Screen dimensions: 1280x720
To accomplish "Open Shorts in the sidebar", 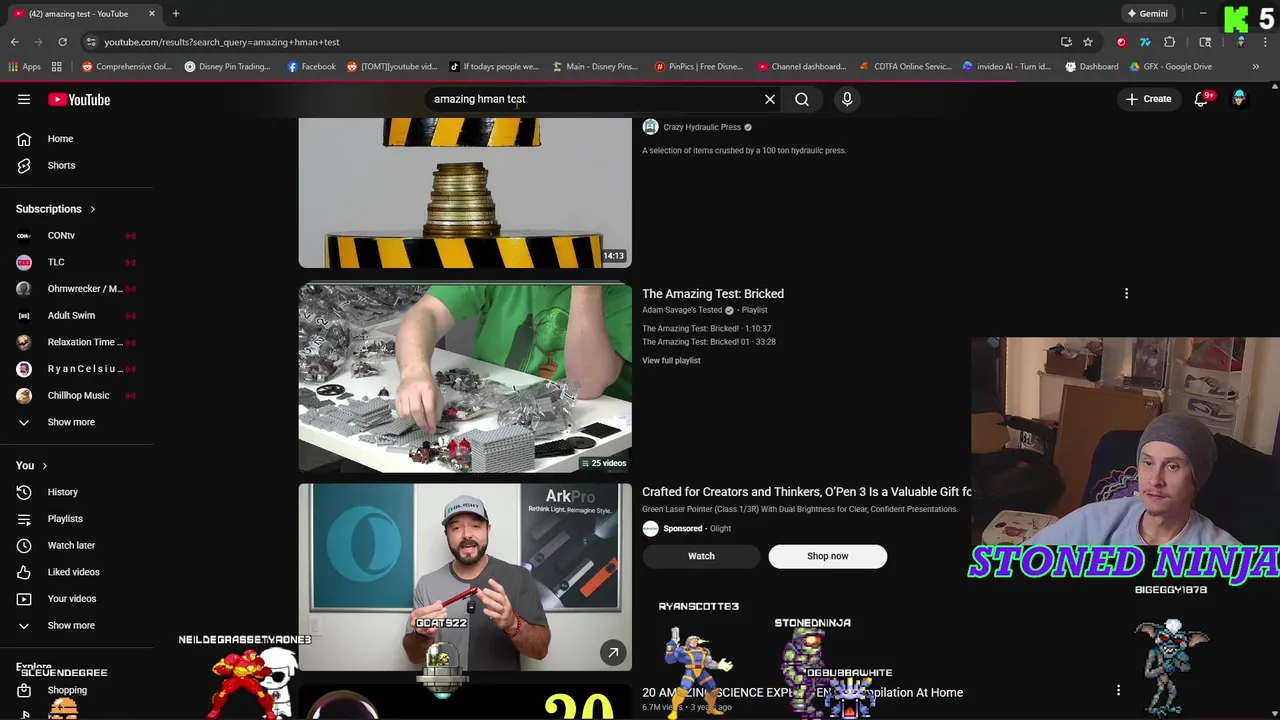I will click(x=61, y=165).
